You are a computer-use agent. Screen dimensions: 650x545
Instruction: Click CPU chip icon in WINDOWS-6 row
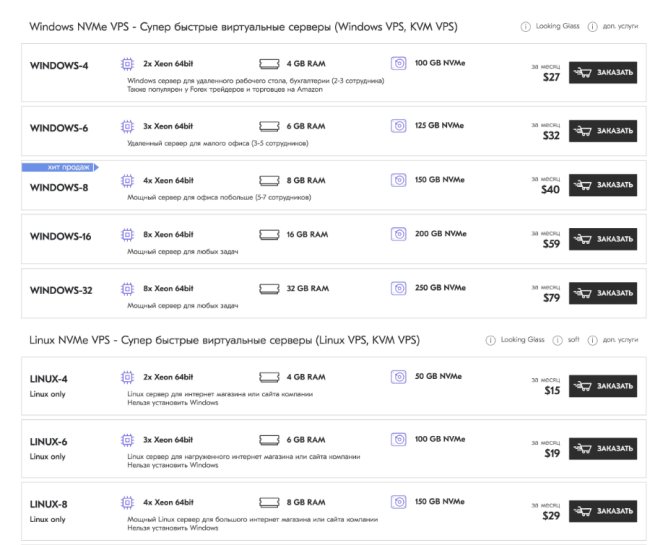127,126
